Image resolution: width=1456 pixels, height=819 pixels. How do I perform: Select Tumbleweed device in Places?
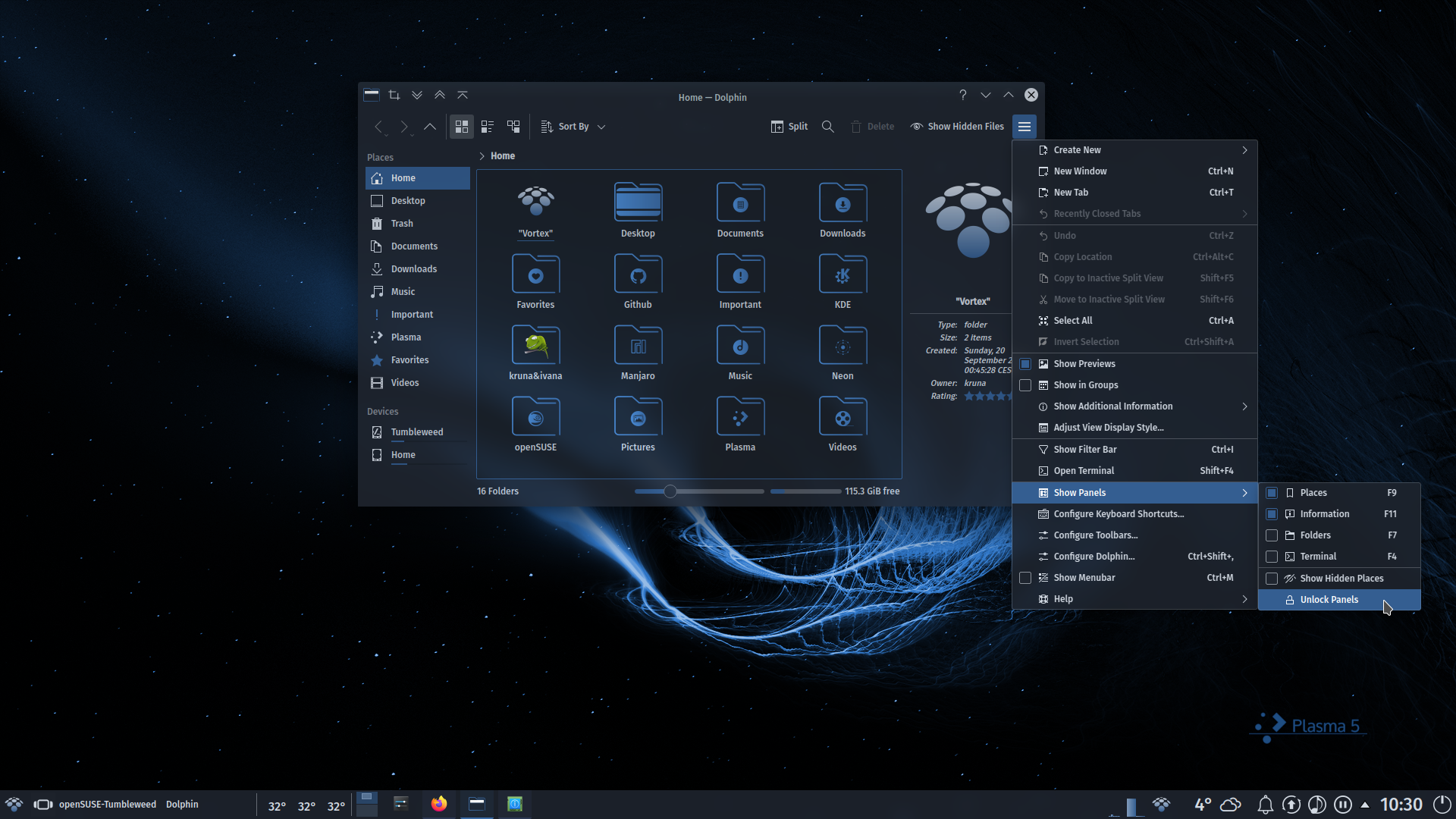coord(418,432)
